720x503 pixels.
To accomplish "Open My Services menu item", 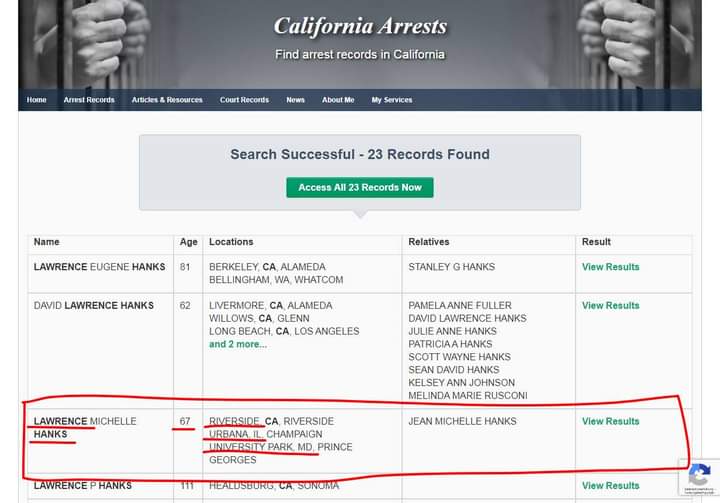I will pyautogui.click(x=392, y=100).
